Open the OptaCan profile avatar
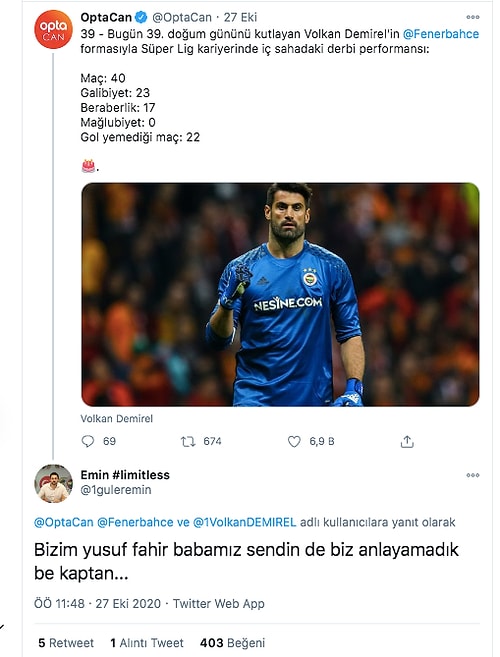Screen dimensions: 500x657 click(53, 29)
